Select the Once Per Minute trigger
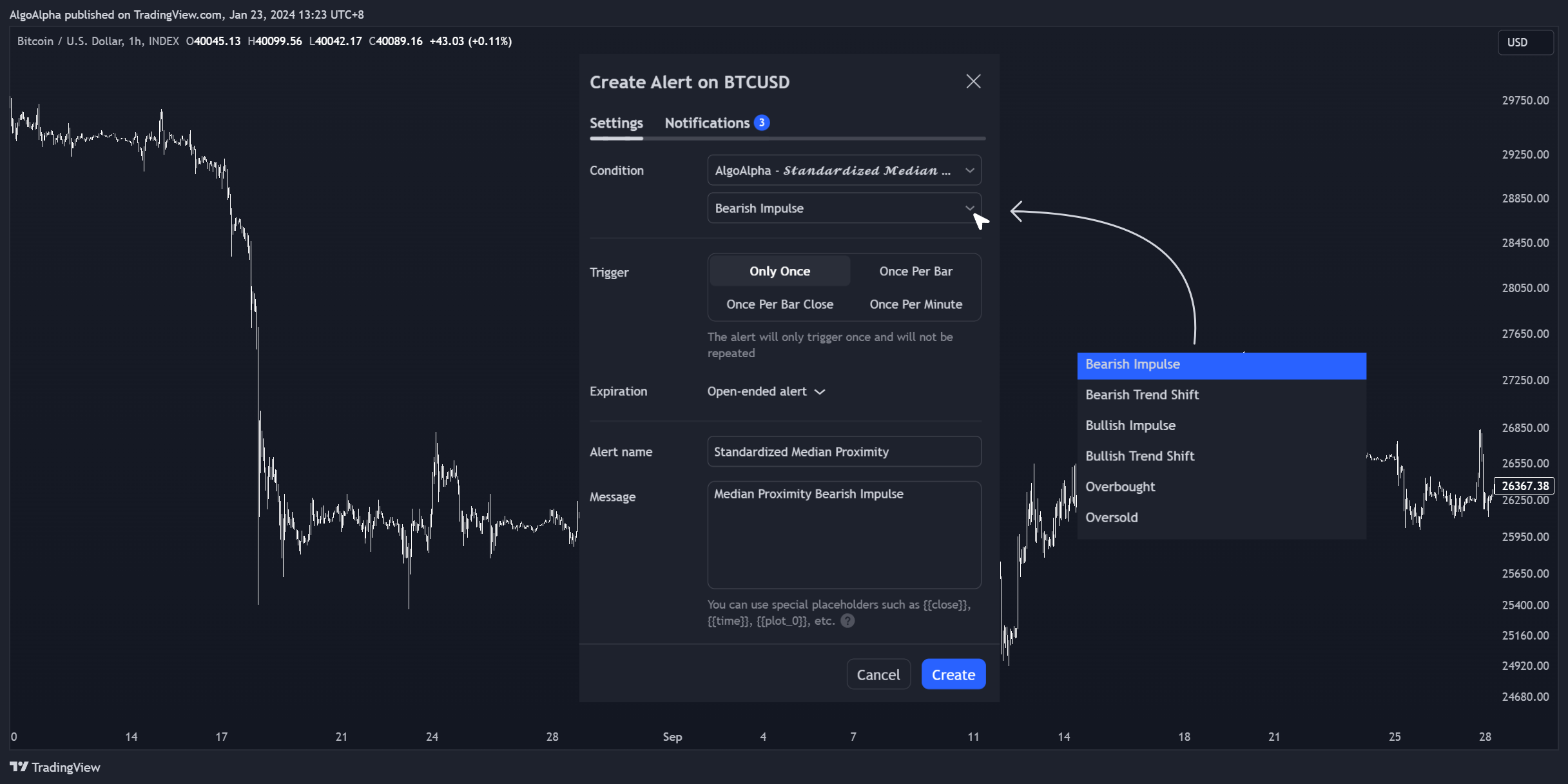The image size is (1568, 784). [x=916, y=304]
